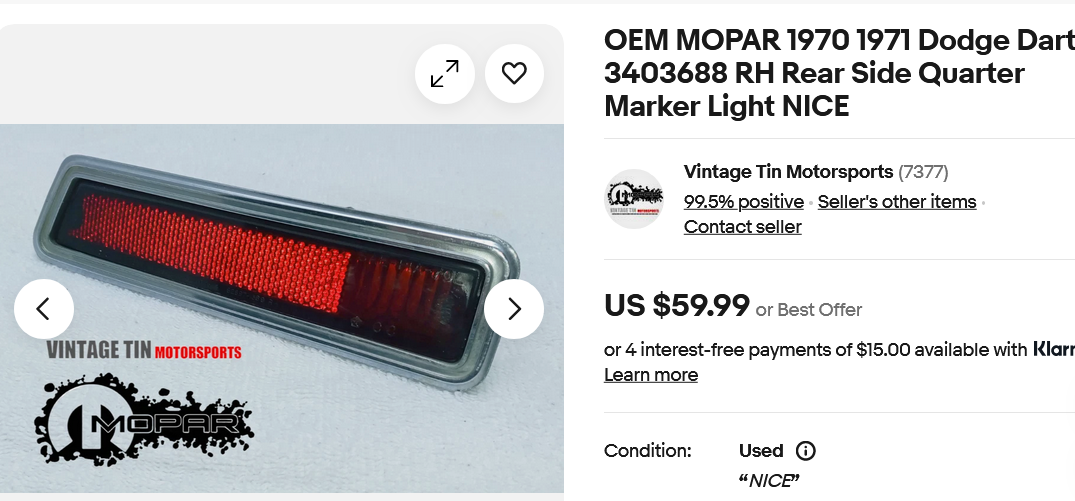Click the "NICE" condition note
The width and height of the screenshot is (1075, 501).
tap(770, 481)
